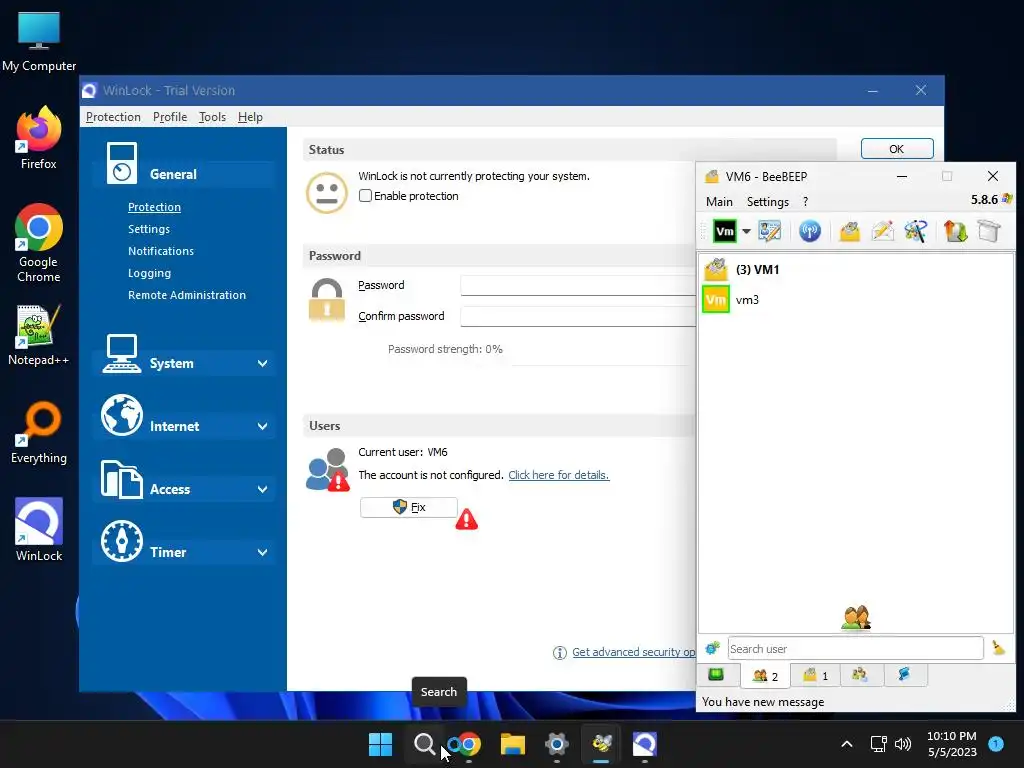1024x768 pixels.
Task: Switch to the green screen tab in BeeBEEP
Action: [717, 675]
